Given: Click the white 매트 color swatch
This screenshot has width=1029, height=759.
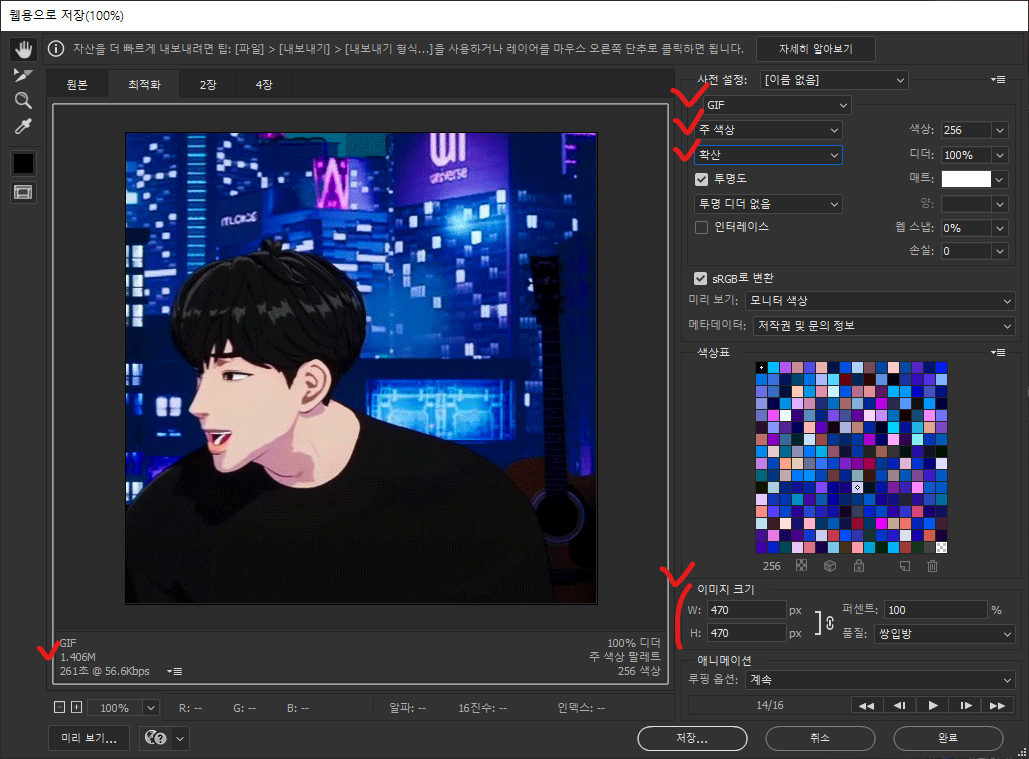Looking at the screenshot, I should (966, 179).
